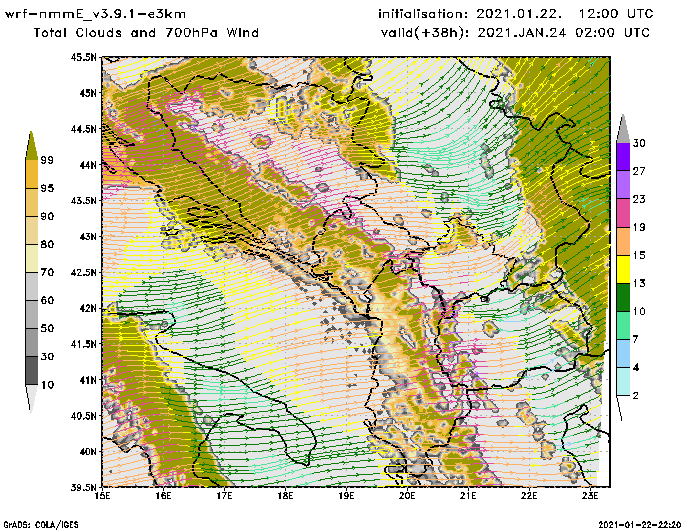Click the 15E longitude axis label
The image size is (700, 530).
103,496
